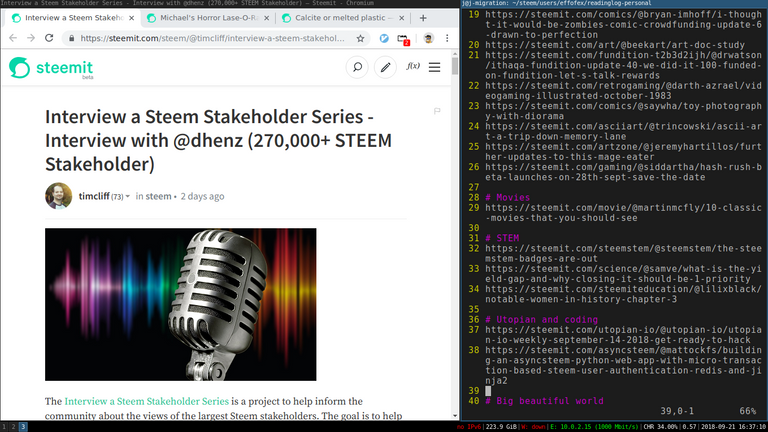Click the jeremyhartillos mage-eater URL on line 25
Image resolution: width=768 pixels, height=432 pixels.
[623, 151]
